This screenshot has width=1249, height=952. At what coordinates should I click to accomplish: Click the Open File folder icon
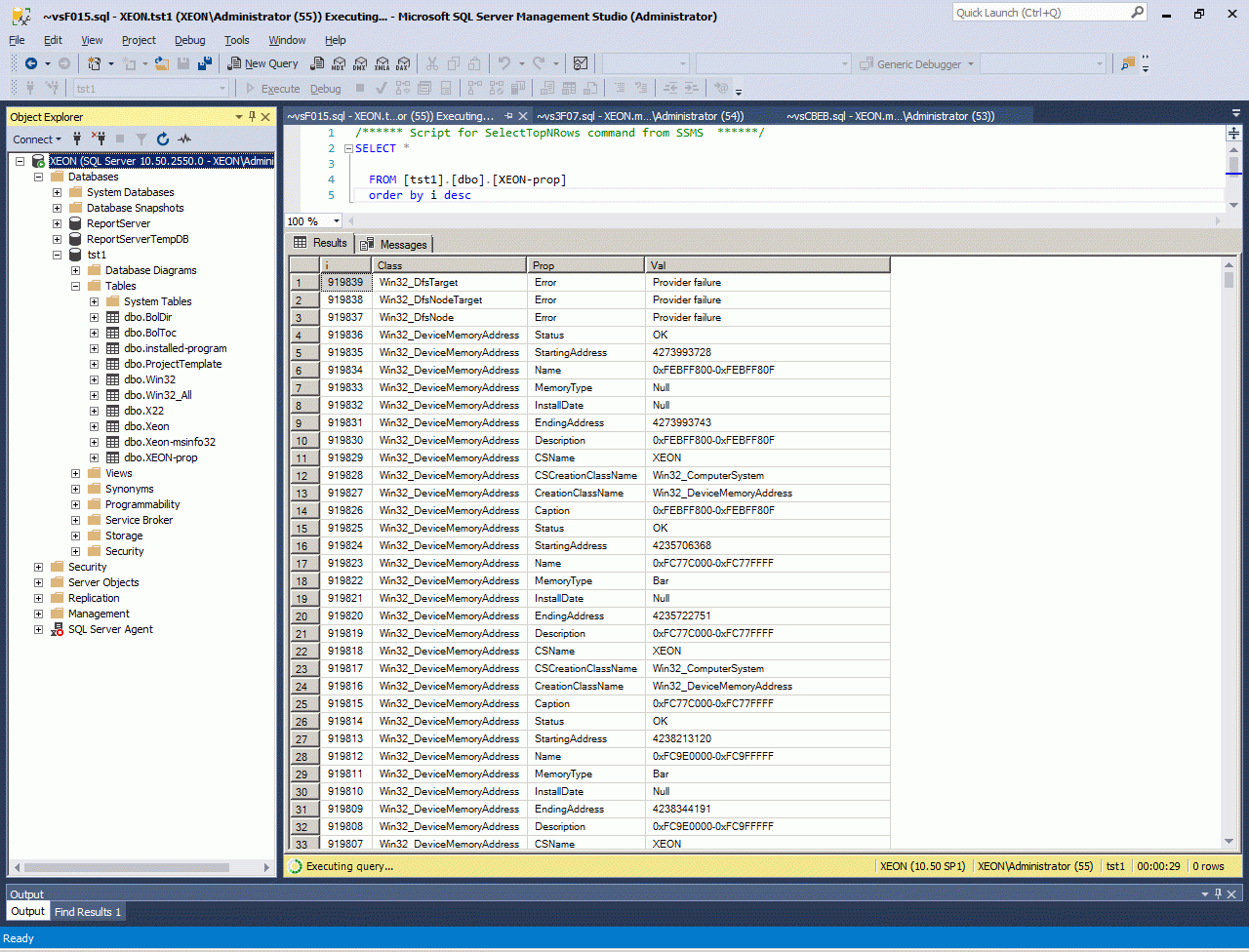tap(162, 63)
